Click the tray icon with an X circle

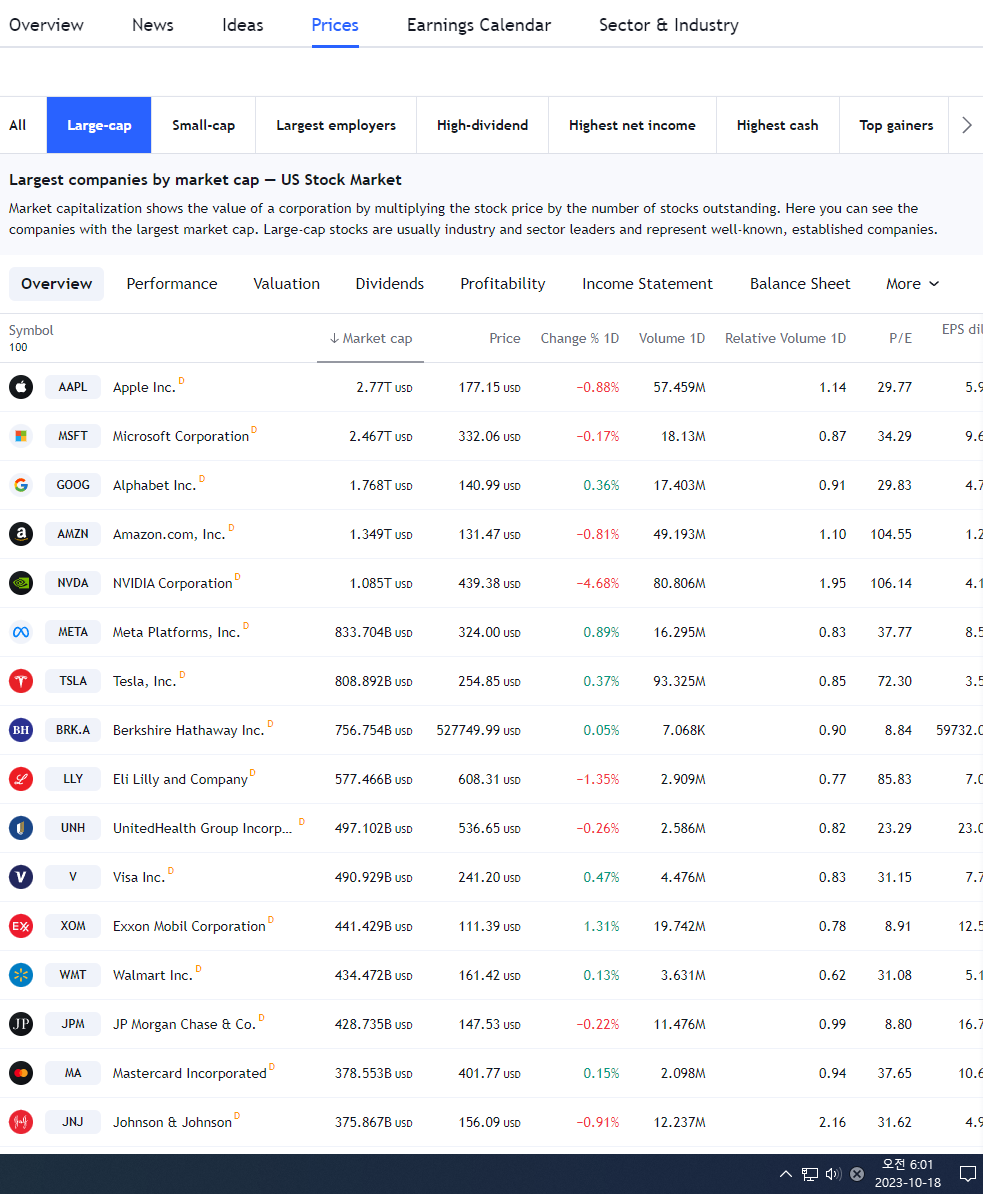(857, 1173)
